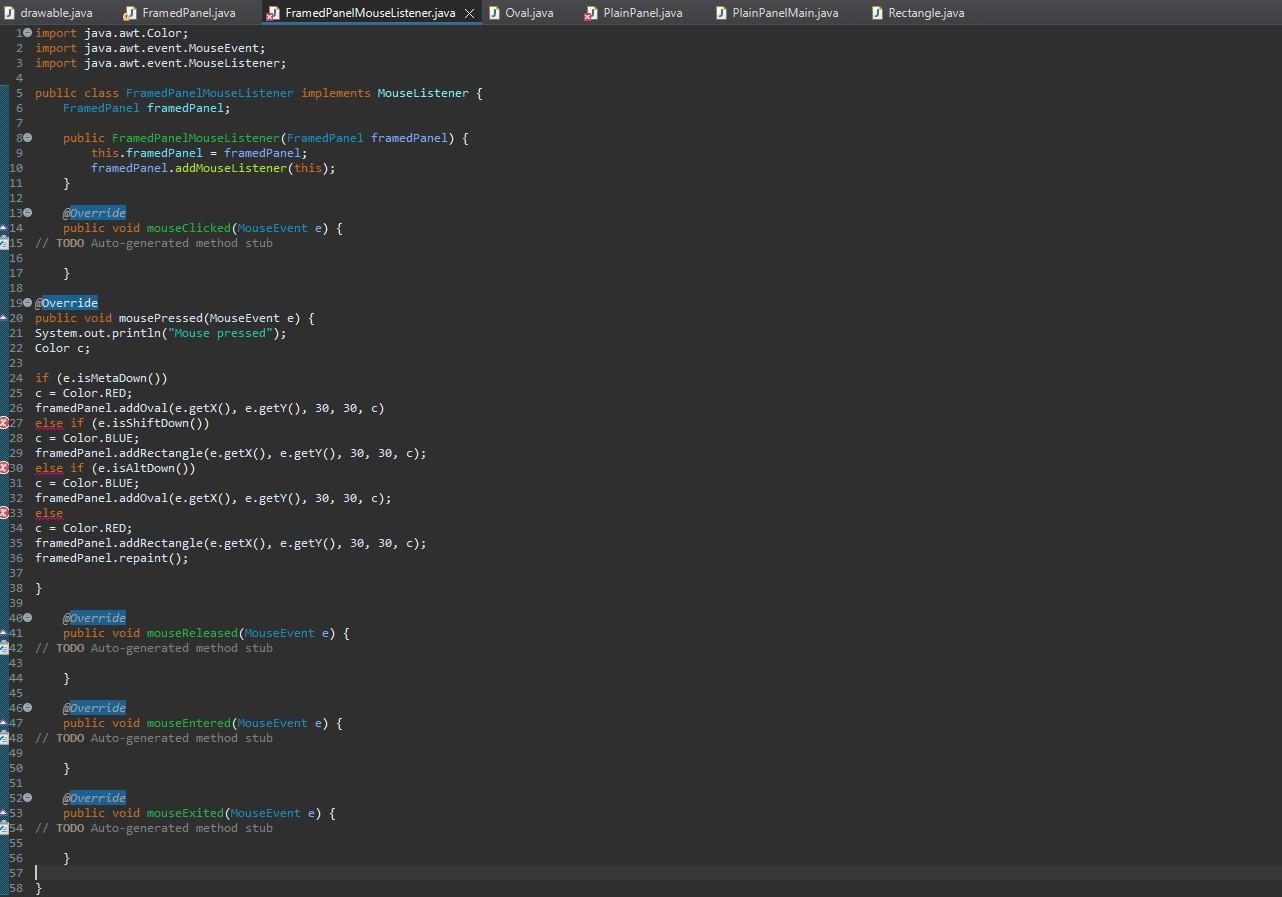The width and height of the screenshot is (1282, 897).
Task: Click the error marker beside line 33 else
Action: coord(4,513)
